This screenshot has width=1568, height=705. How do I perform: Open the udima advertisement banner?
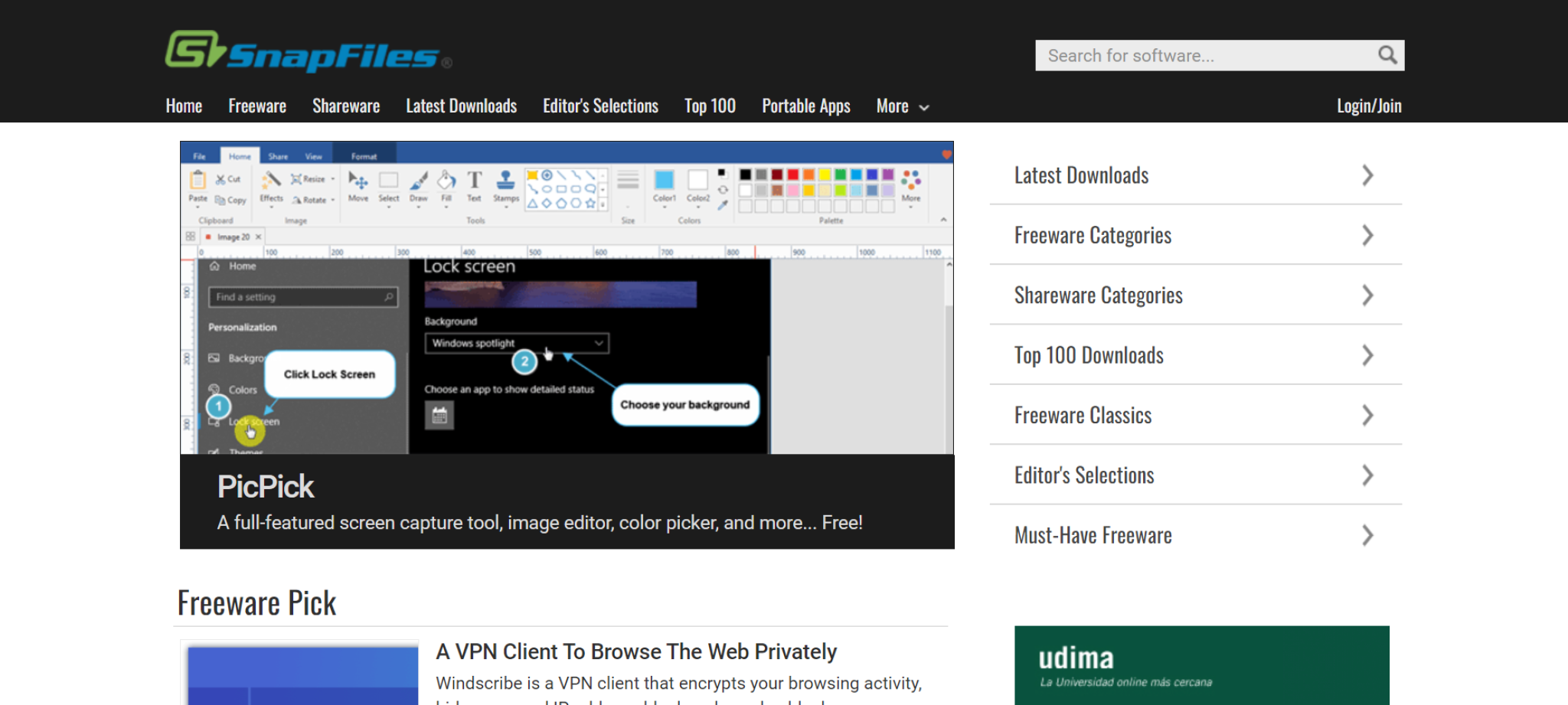click(1200, 664)
